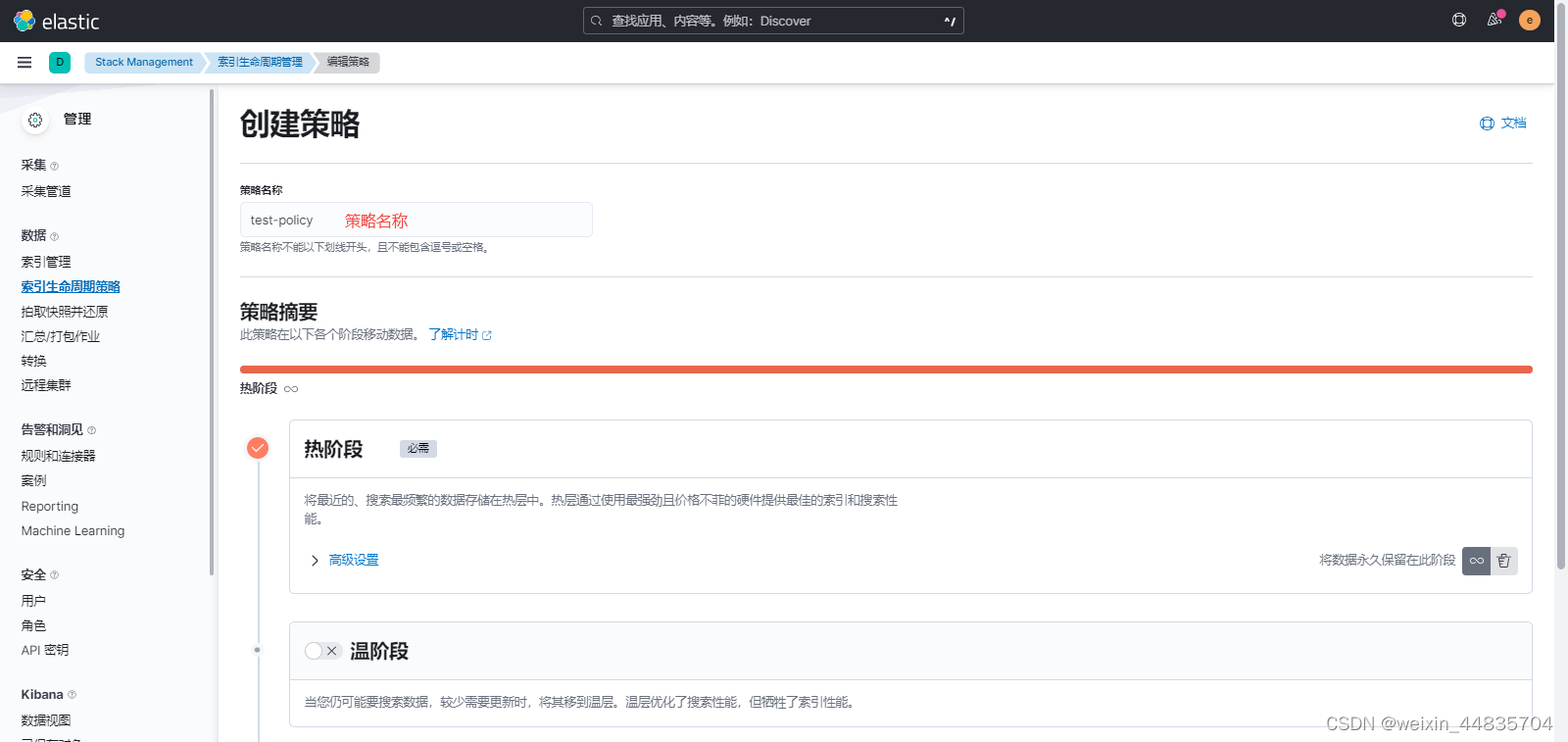Click info icon next to 数据
The width and height of the screenshot is (1568, 742).
[x=54, y=236]
